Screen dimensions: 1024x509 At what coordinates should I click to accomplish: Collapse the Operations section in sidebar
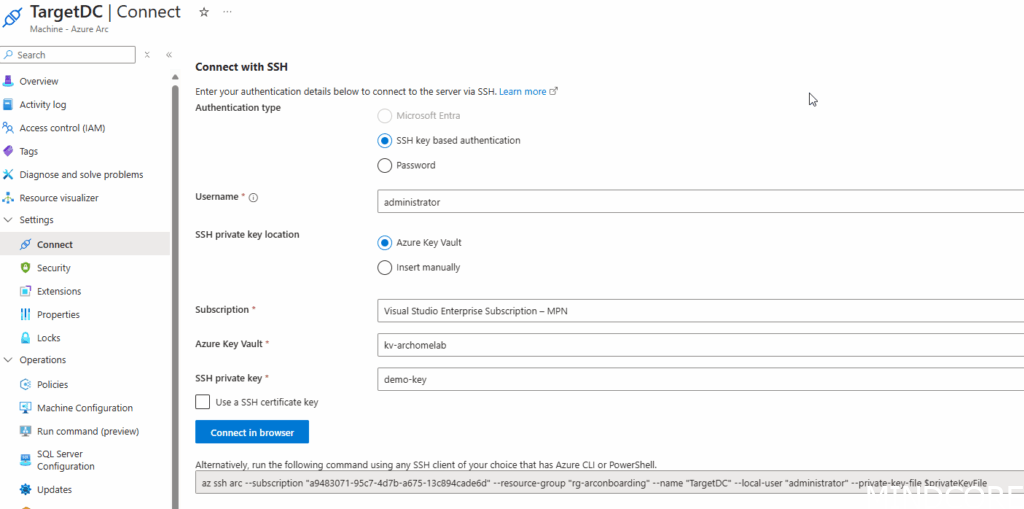tap(9, 360)
